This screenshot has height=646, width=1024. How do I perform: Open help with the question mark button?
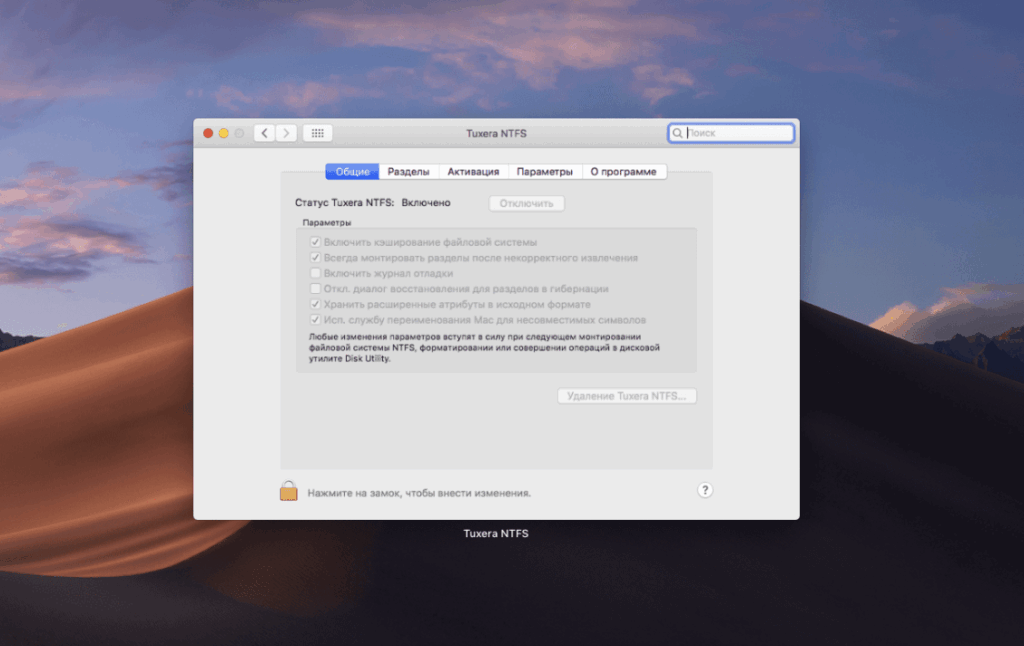pos(705,491)
